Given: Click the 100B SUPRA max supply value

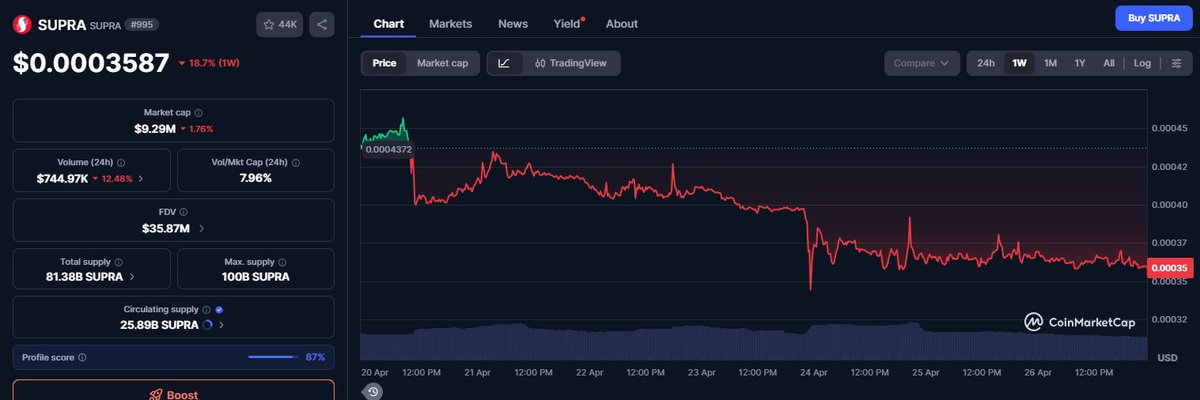Looking at the screenshot, I should (256, 276).
